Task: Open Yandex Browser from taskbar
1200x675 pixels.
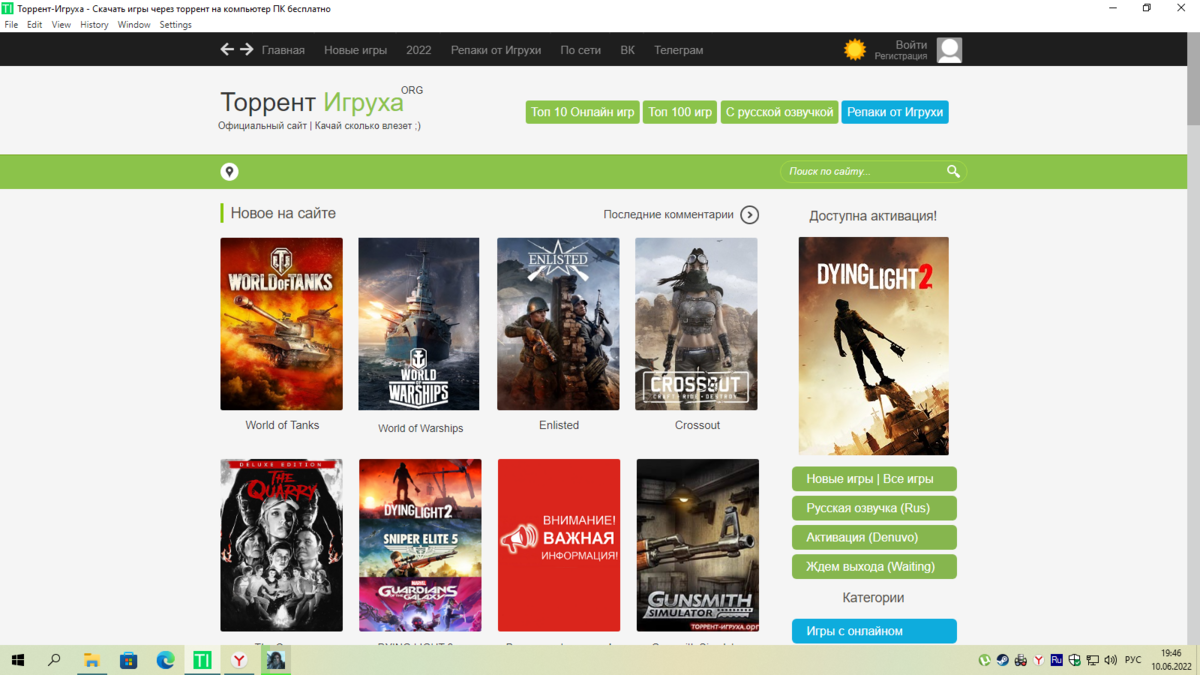Action: tap(239, 660)
